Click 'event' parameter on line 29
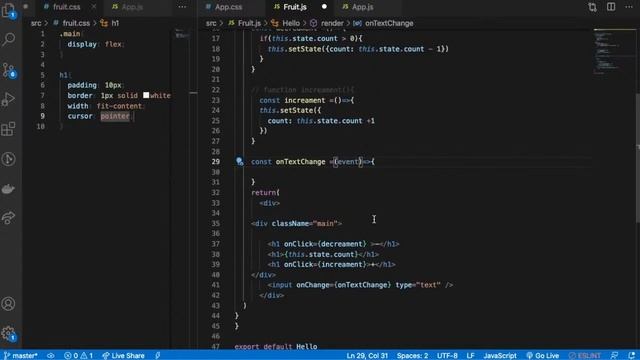Screen dimensions: 640x360 (348, 162)
